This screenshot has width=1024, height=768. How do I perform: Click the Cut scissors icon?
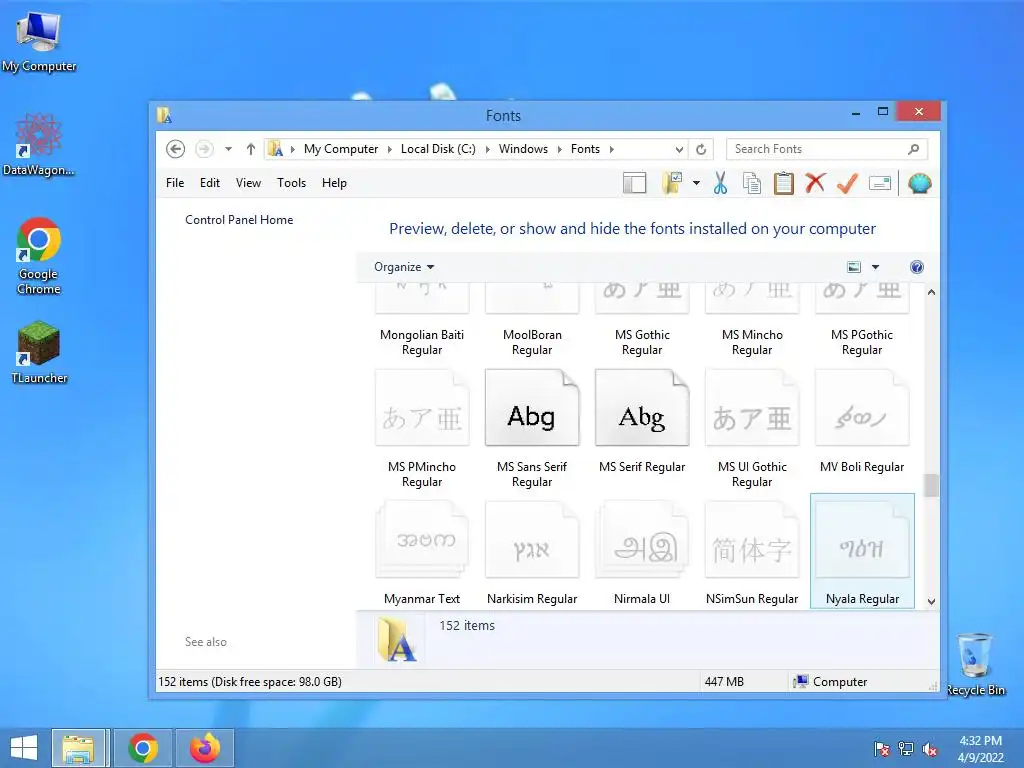tap(720, 184)
